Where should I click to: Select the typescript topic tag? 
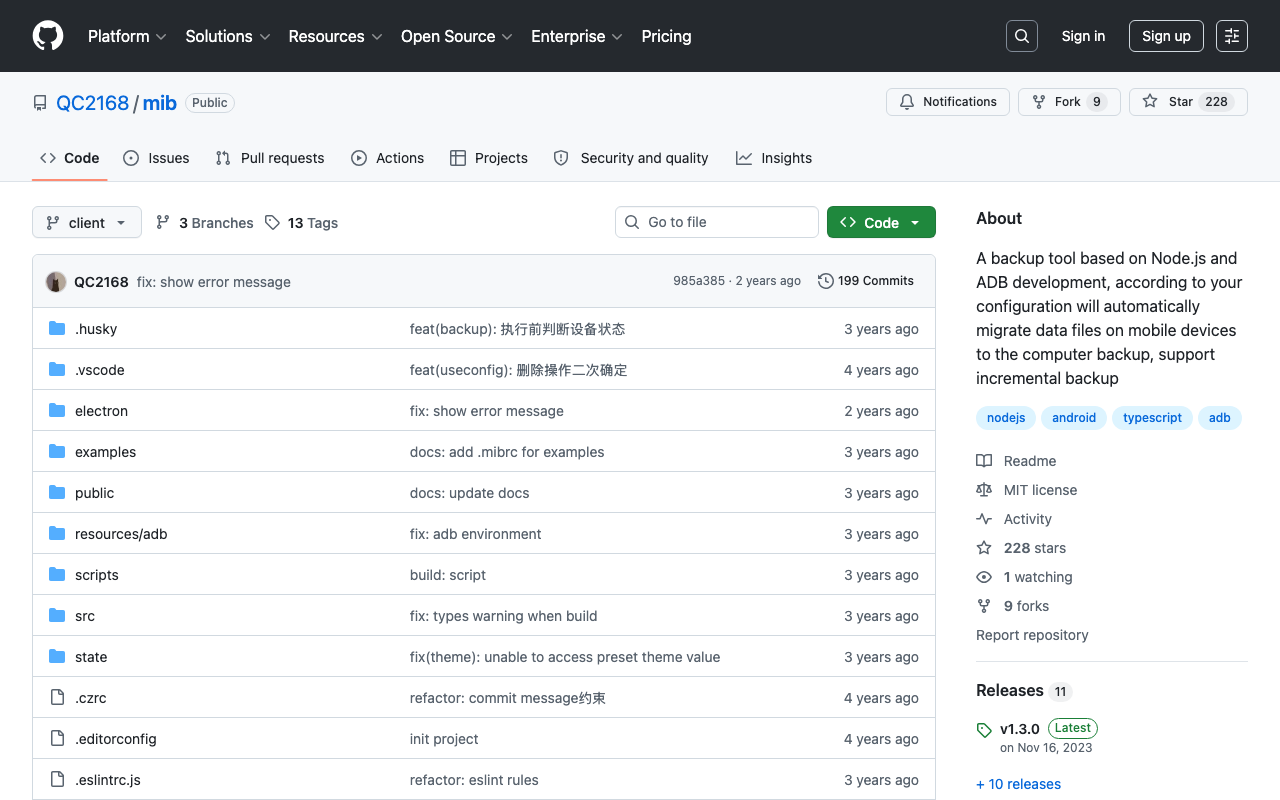tap(1152, 418)
